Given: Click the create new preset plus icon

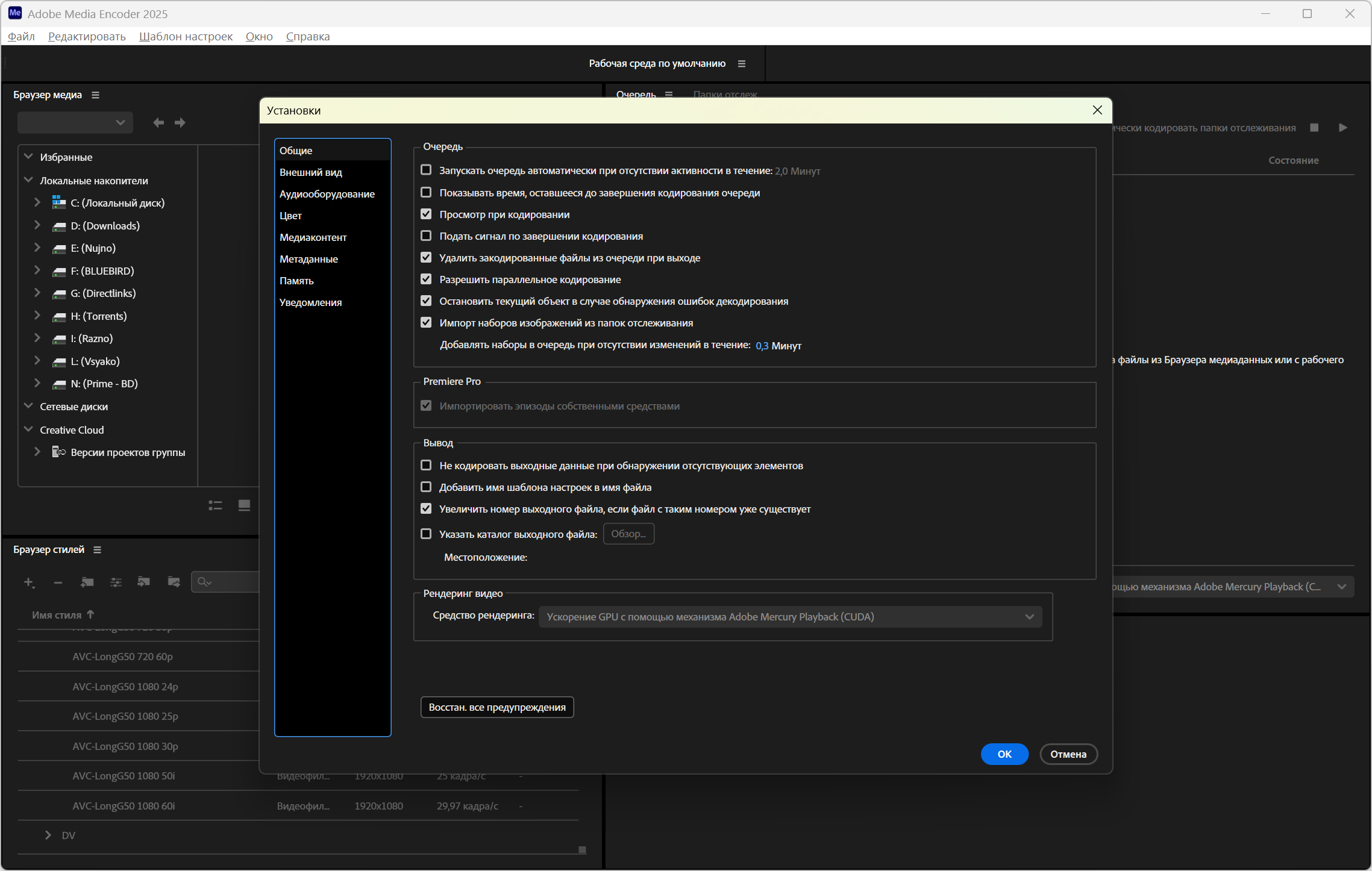Looking at the screenshot, I should tap(28, 582).
